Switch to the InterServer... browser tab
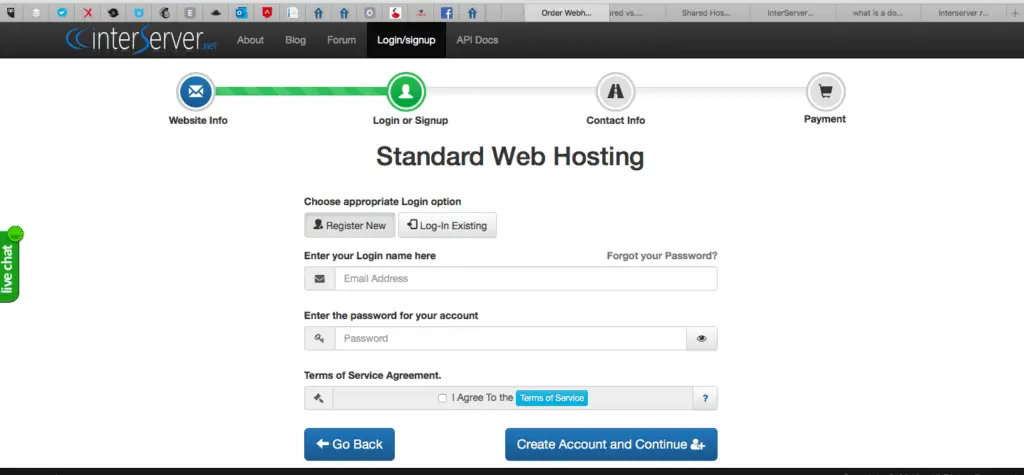 [x=791, y=12]
